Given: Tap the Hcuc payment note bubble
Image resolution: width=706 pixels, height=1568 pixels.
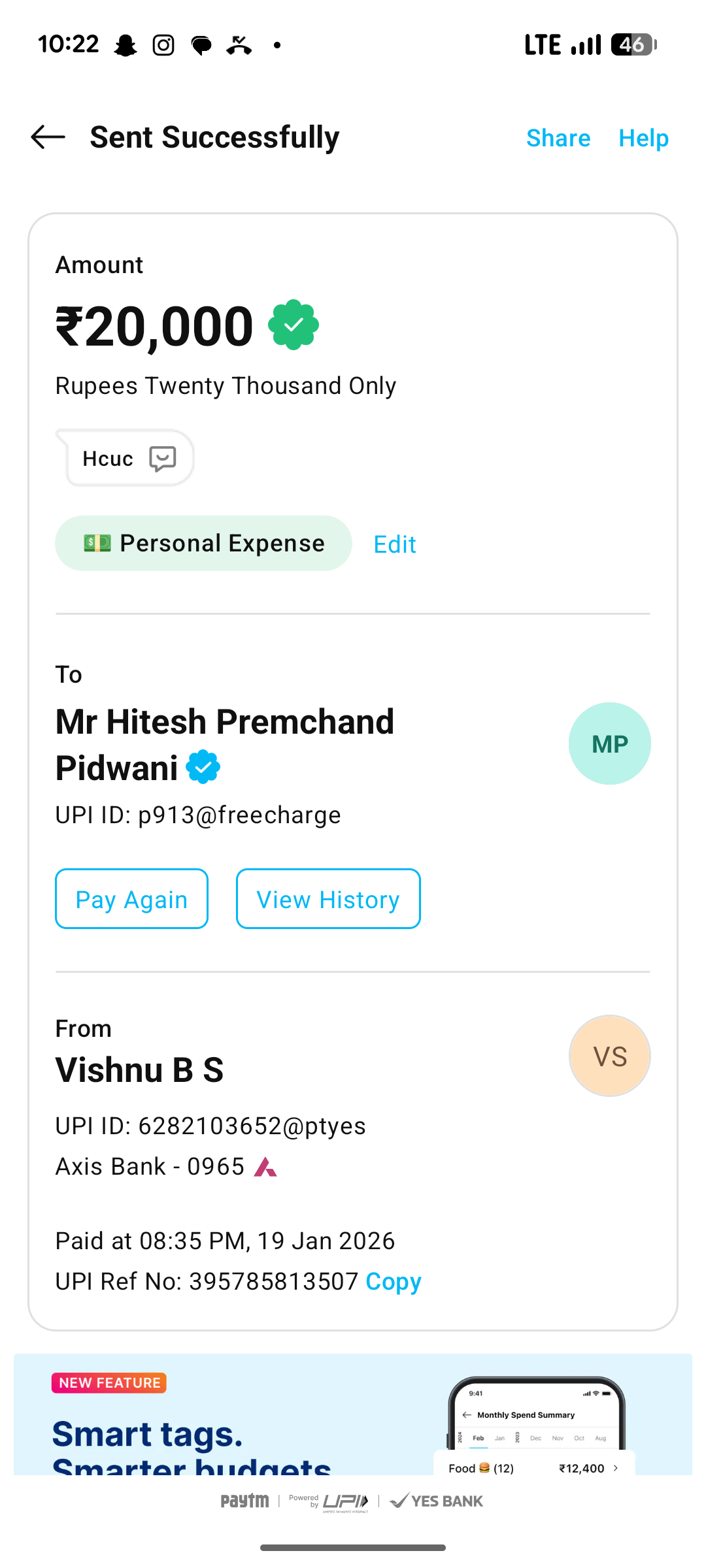Looking at the screenshot, I should pos(109,459).
